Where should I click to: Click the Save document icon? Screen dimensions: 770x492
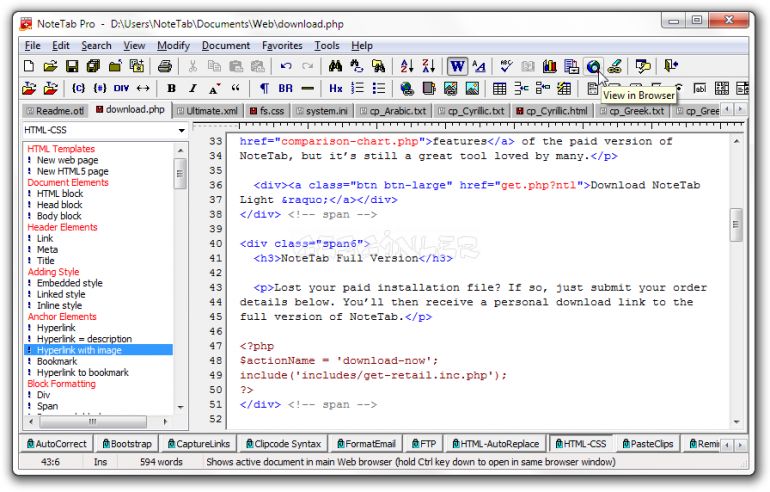click(72, 67)
